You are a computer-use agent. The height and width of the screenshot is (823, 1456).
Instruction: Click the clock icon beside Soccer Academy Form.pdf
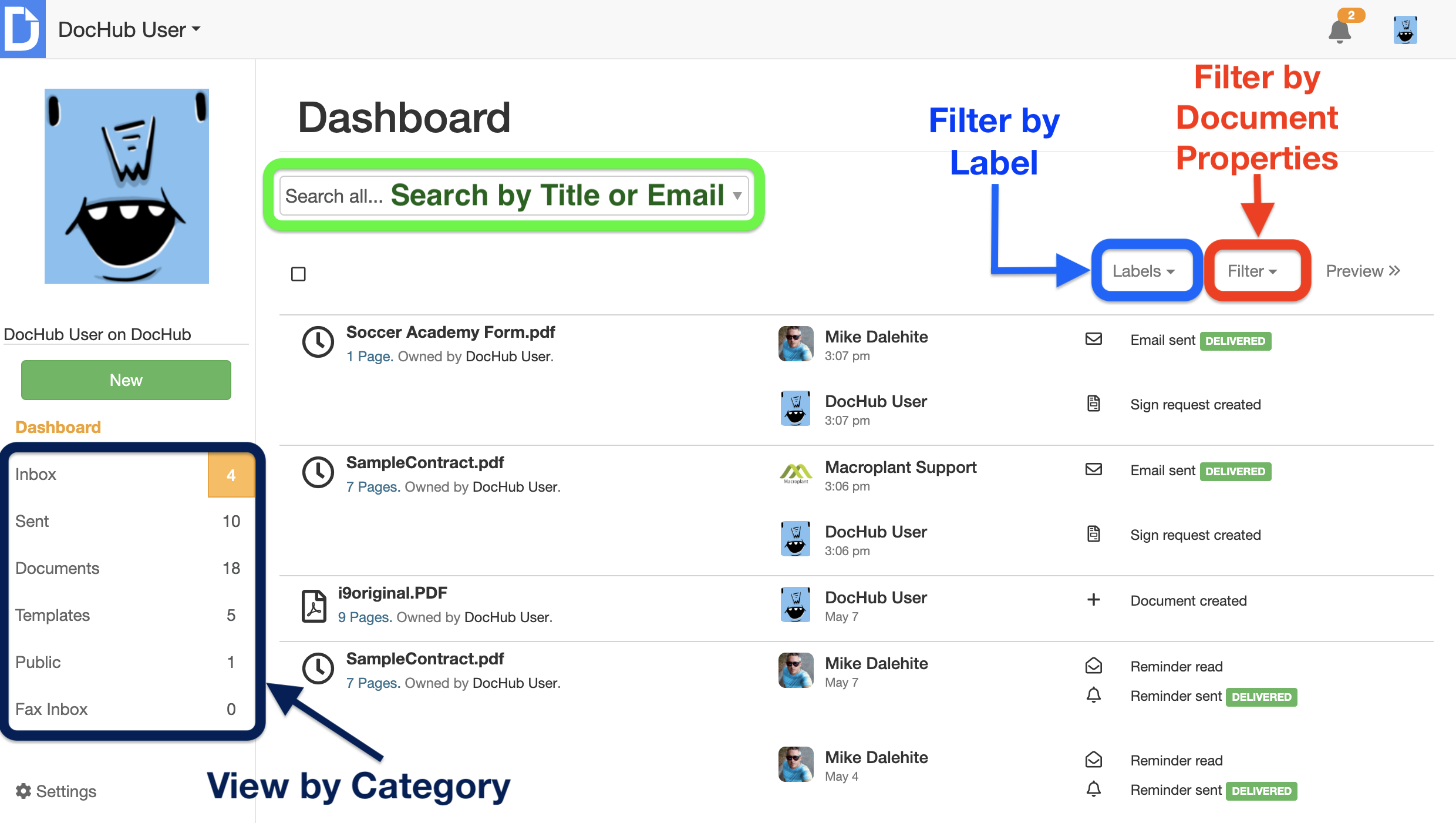(x=318, y=342)
